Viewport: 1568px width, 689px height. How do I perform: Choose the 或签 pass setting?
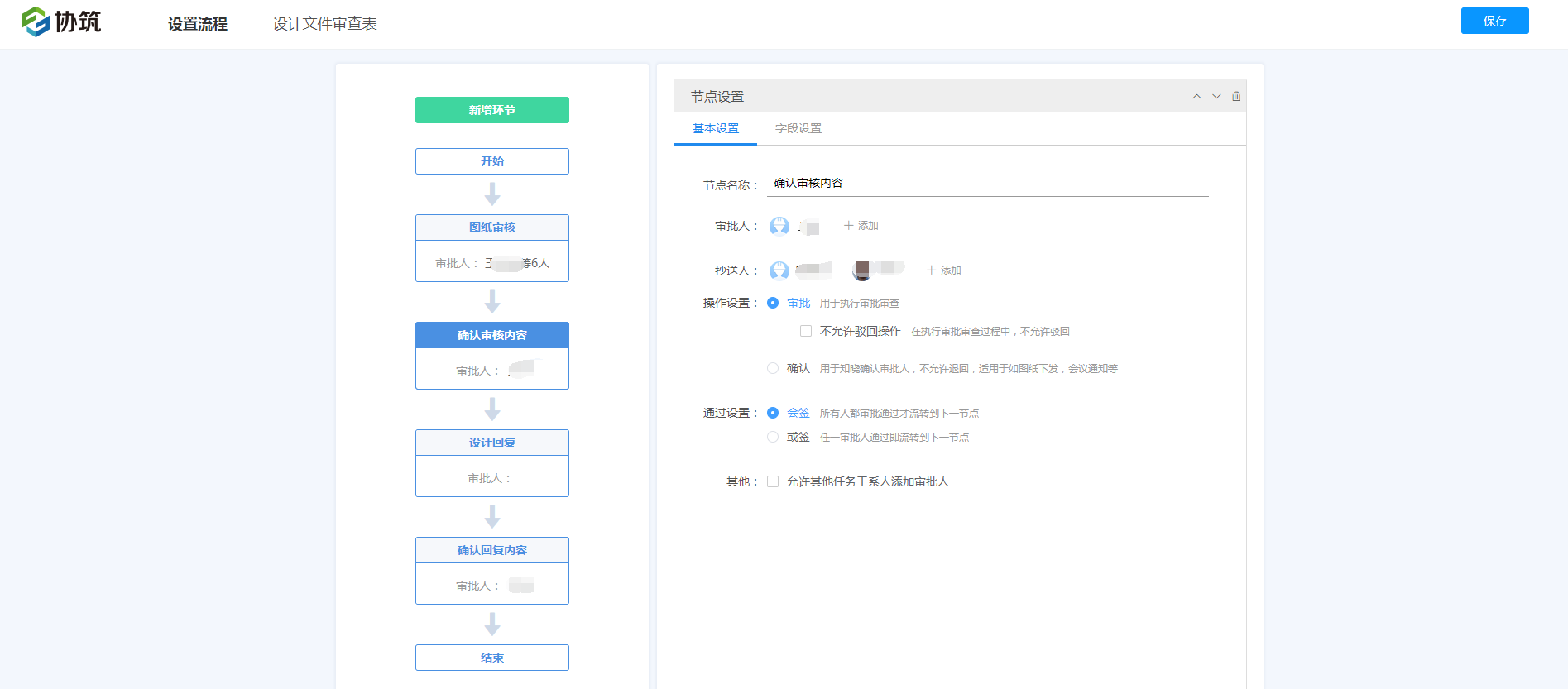pos(773,438)
